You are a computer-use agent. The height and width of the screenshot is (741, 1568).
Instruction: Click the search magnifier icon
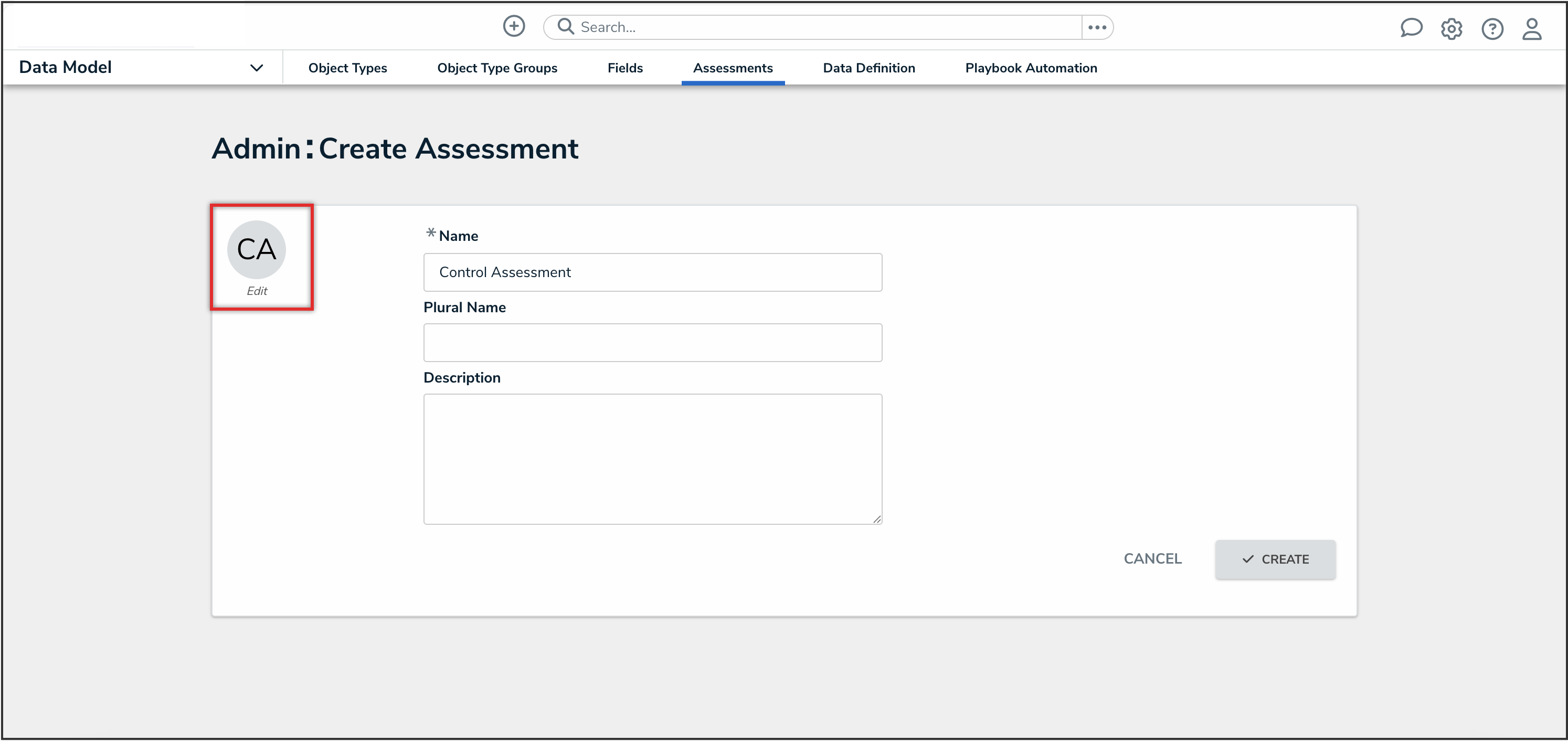566,26
